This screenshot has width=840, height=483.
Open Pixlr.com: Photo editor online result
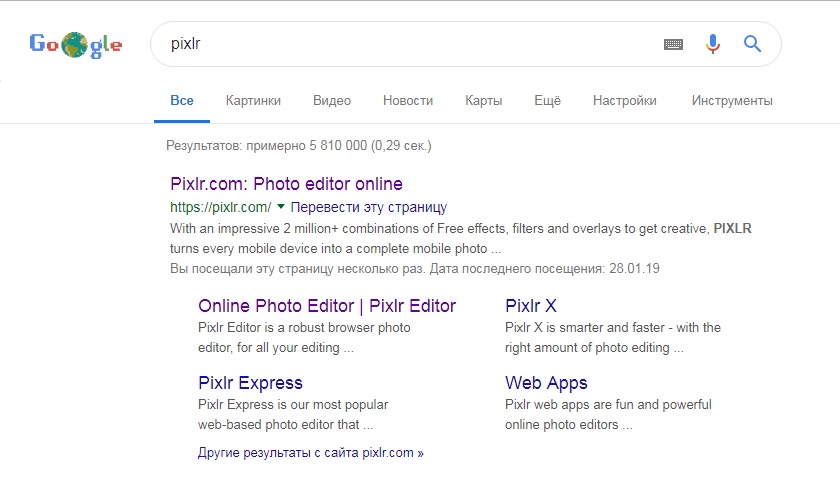(286, 184)
